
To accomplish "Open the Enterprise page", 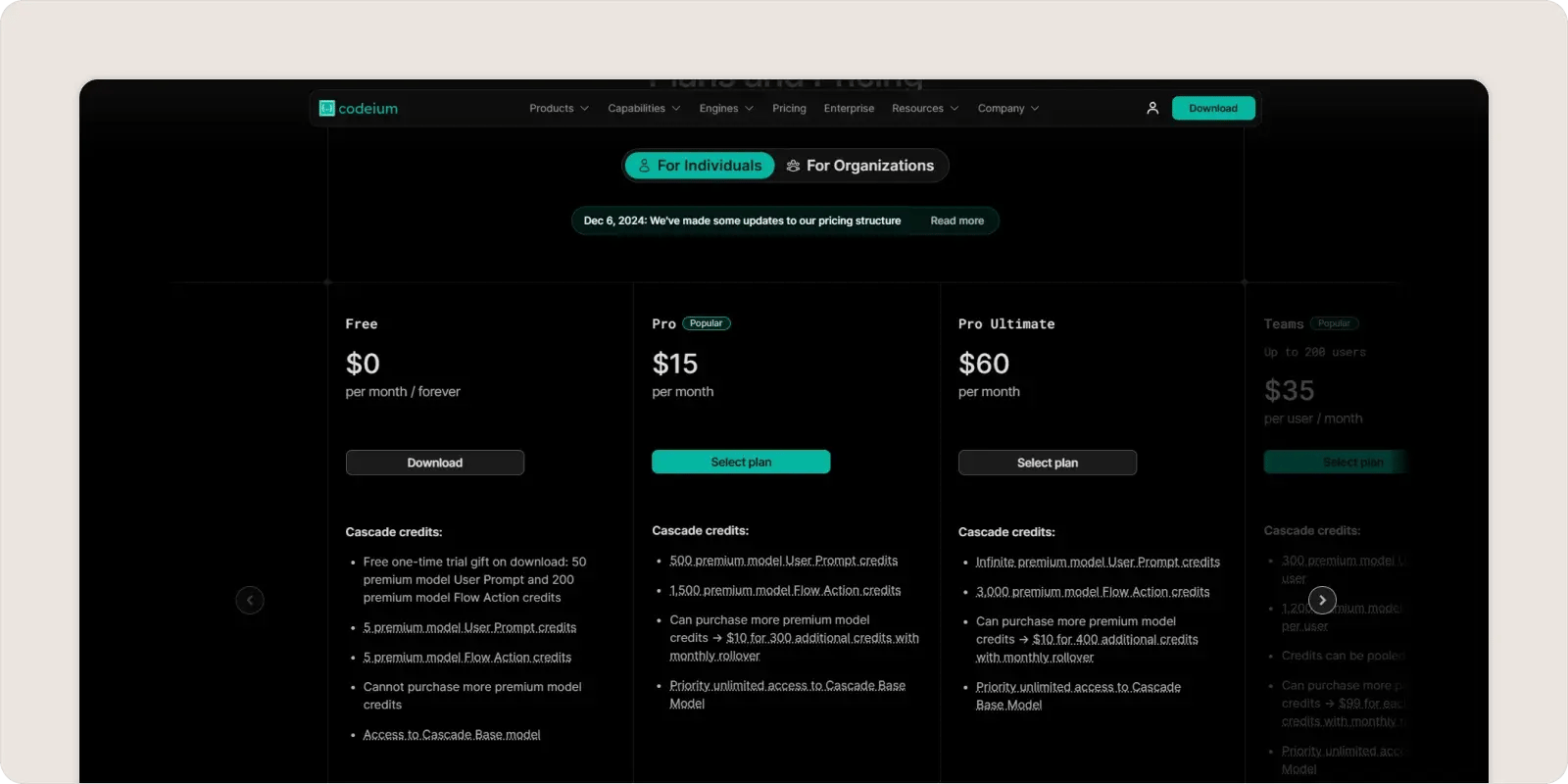I will pos(849,109).
